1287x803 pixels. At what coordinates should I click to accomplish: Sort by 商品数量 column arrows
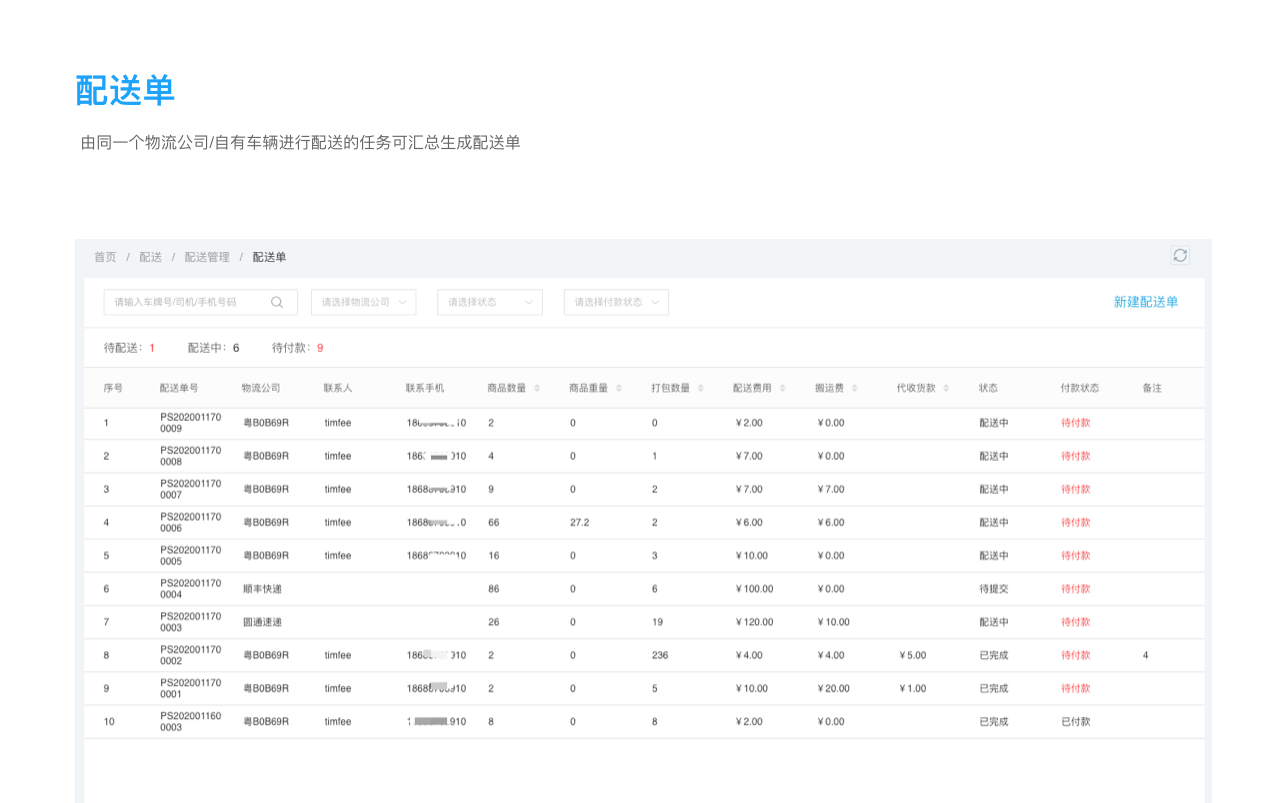pos(537,388)
